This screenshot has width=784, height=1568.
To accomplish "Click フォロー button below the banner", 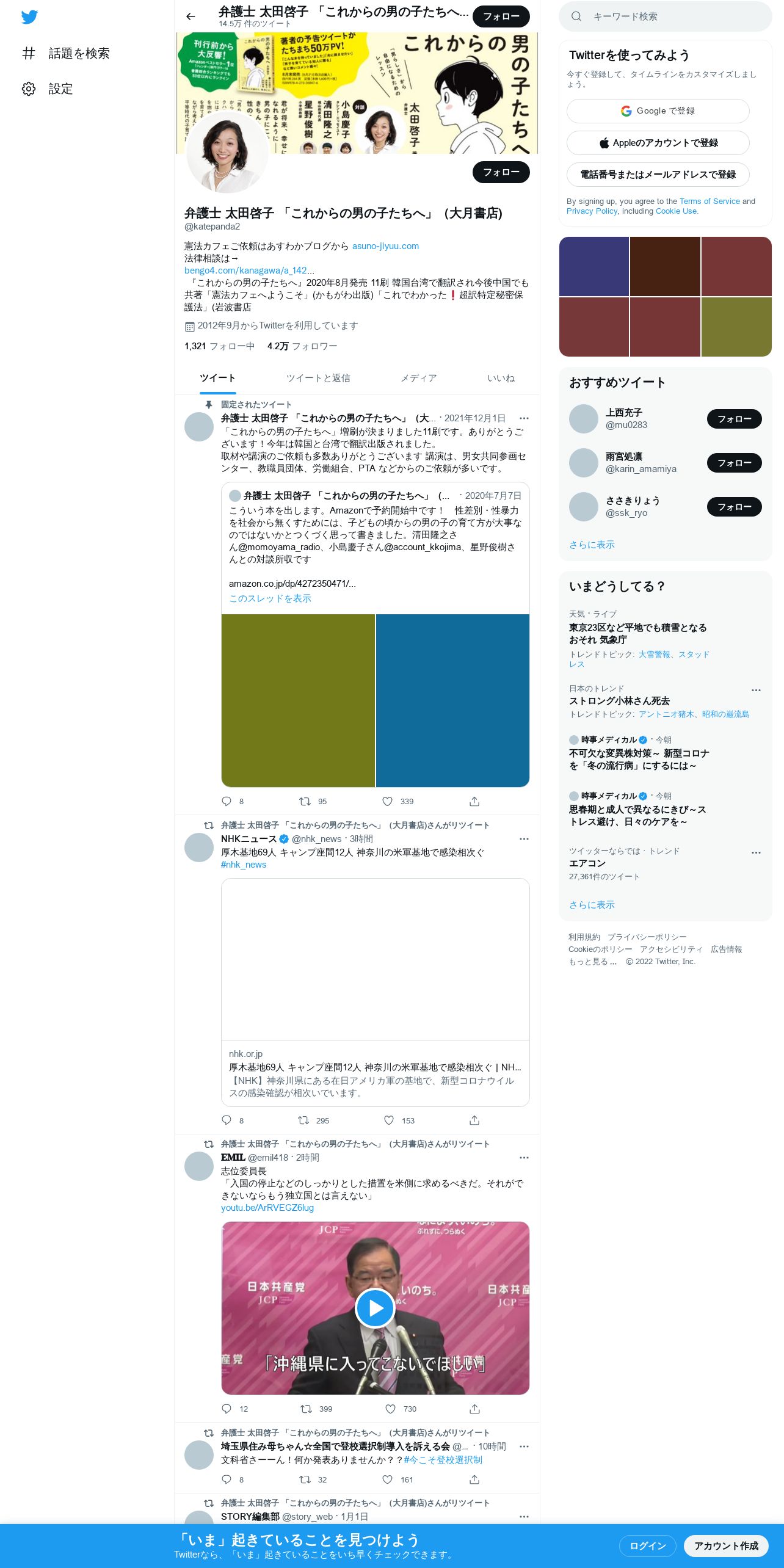I will click(x=501, y=172).
